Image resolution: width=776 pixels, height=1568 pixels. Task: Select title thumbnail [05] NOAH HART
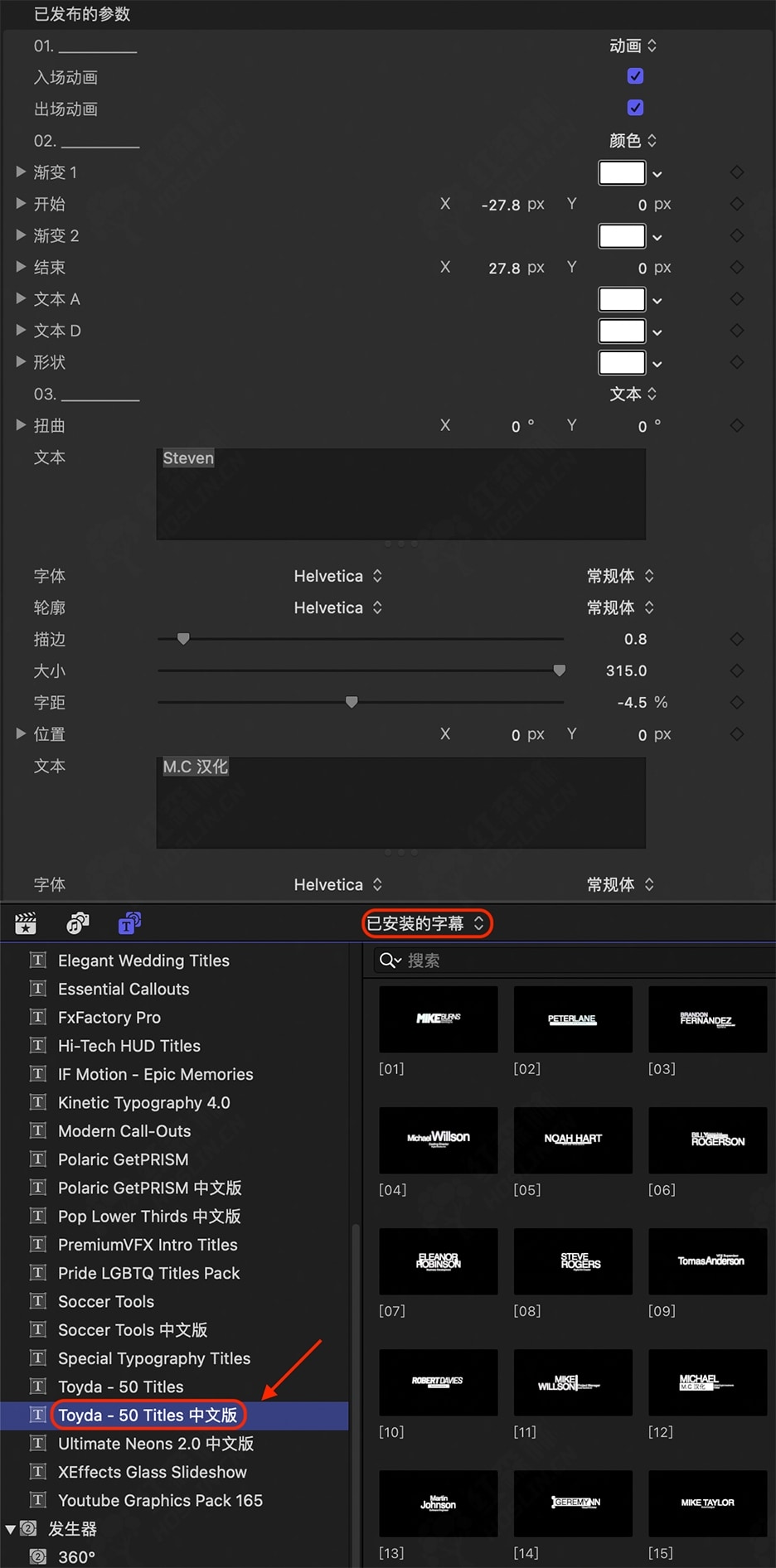coord(573,1140)
